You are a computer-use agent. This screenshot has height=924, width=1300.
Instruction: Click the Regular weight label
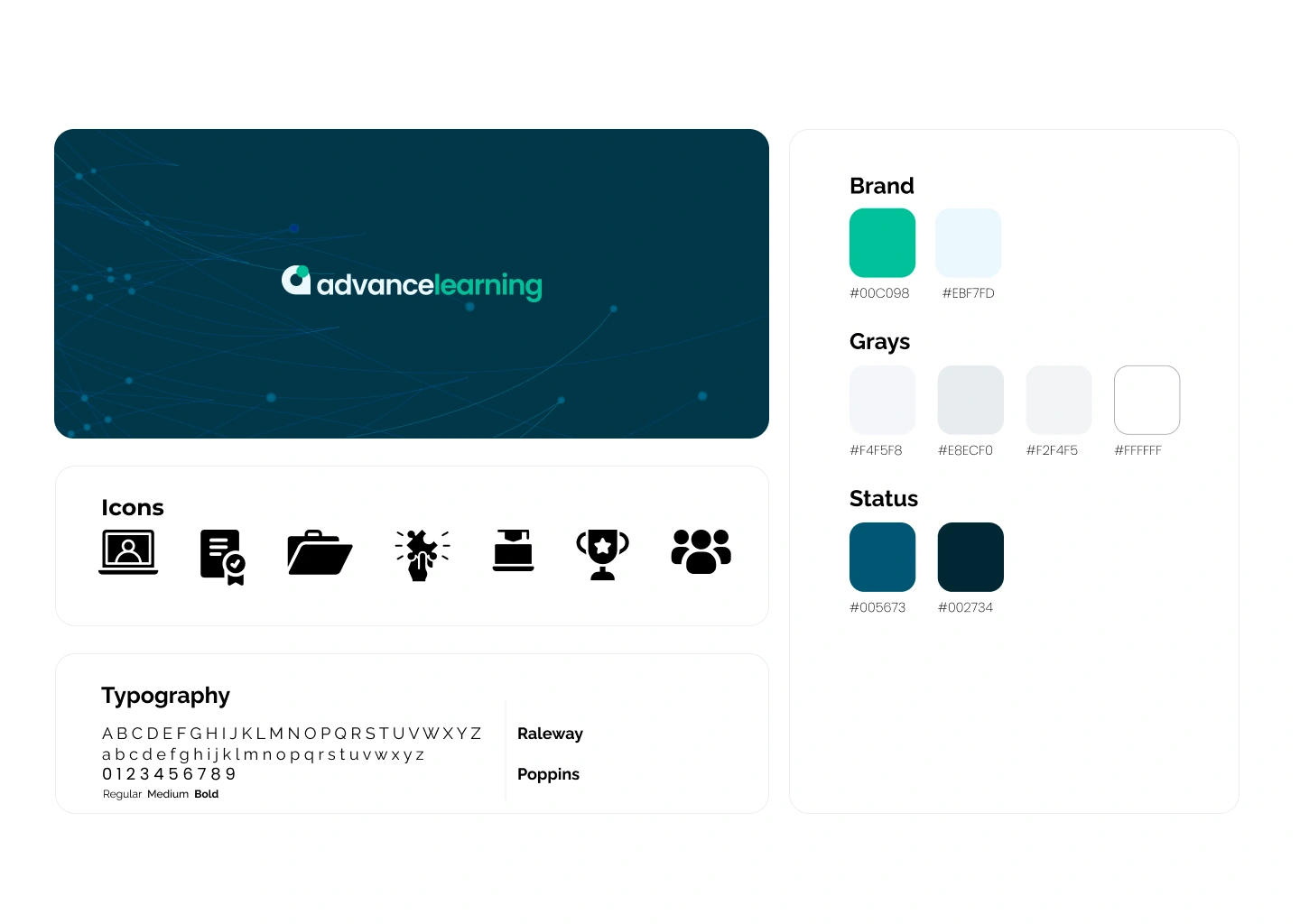click(x=122, y=794)
